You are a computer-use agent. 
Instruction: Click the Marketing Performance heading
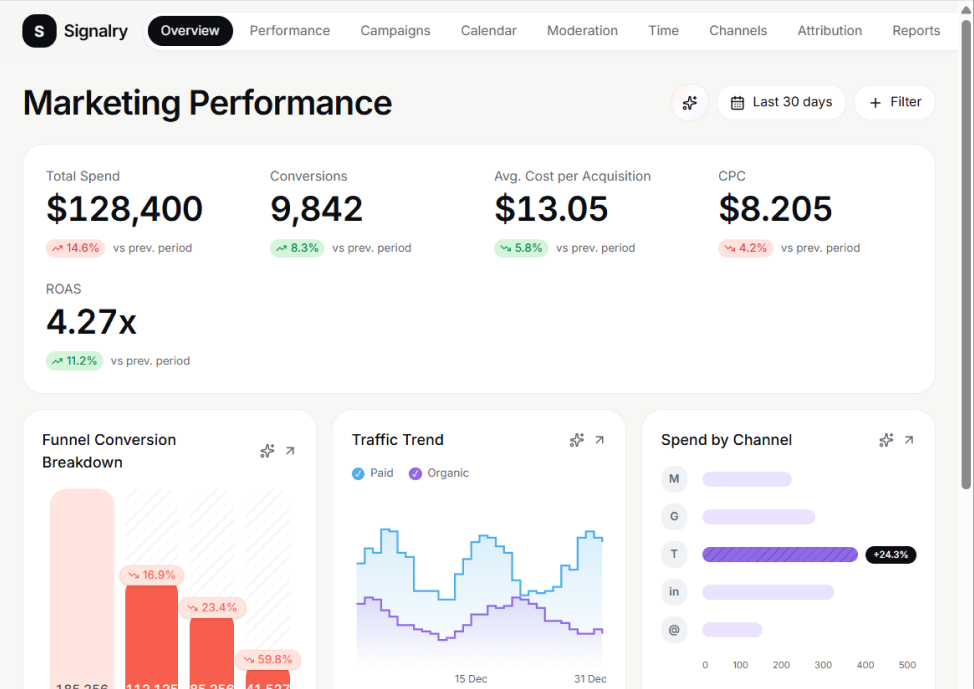(207, 103)
